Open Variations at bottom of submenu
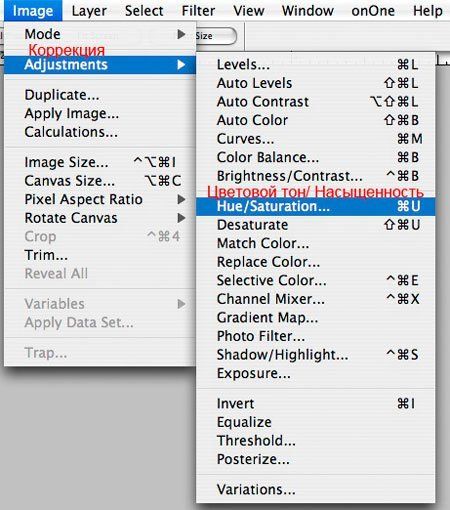This screenshot has width=450, height=510. pos(315,490)
